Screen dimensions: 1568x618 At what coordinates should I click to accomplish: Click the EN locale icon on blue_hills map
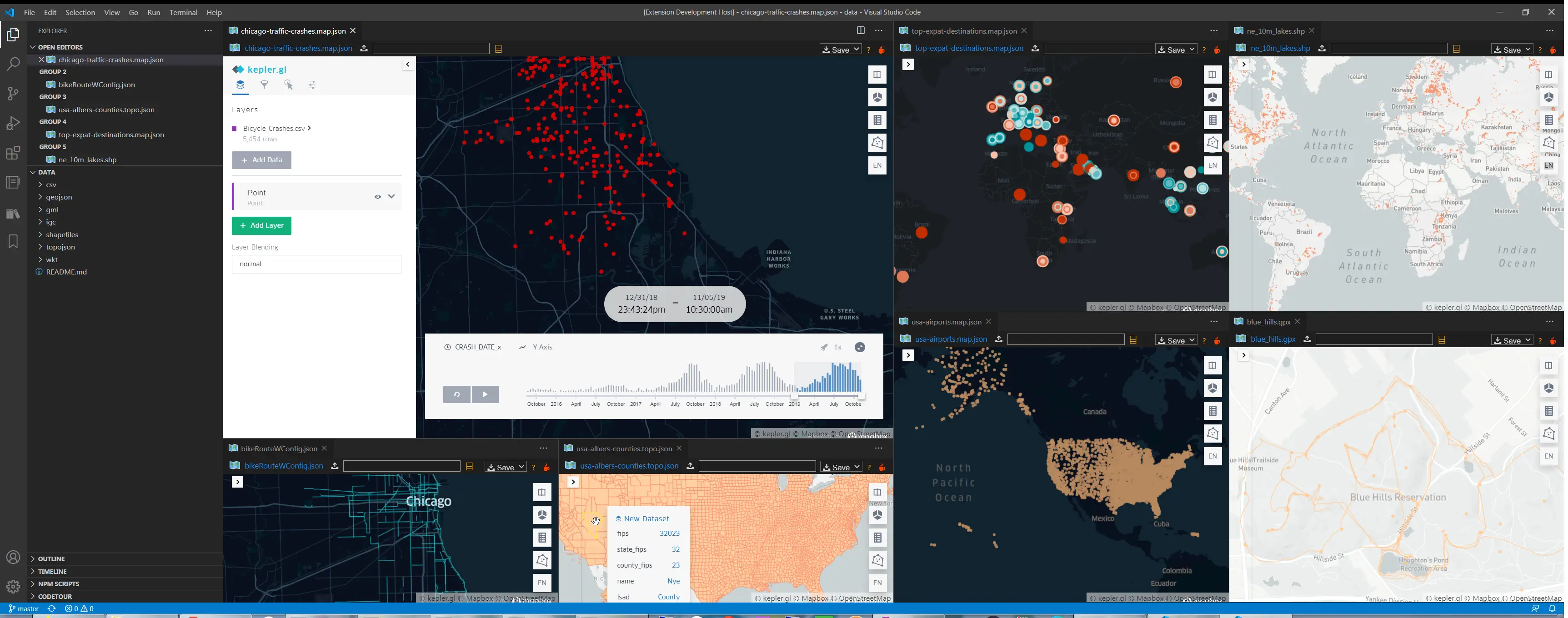[1549, 456]
